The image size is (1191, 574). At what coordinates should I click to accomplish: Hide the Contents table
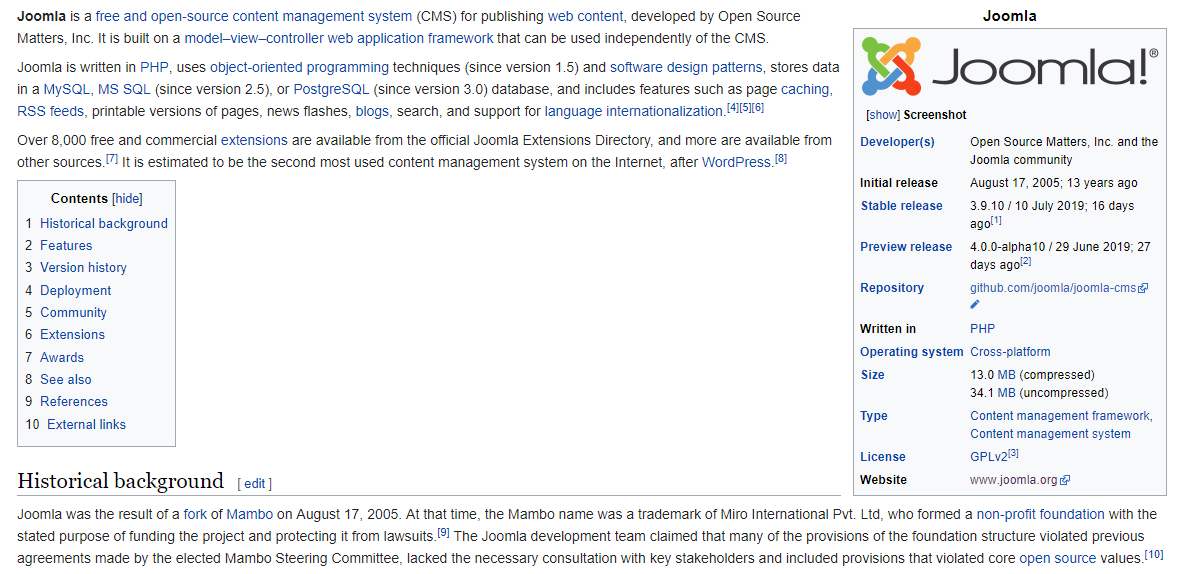point(127,199)
